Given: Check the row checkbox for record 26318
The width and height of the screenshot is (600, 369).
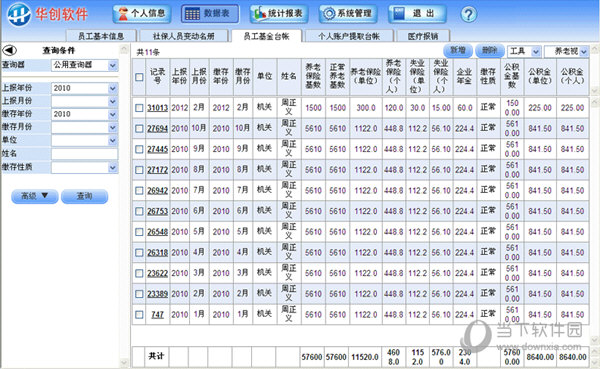Looking at the screenshot, I should [139, 253].
